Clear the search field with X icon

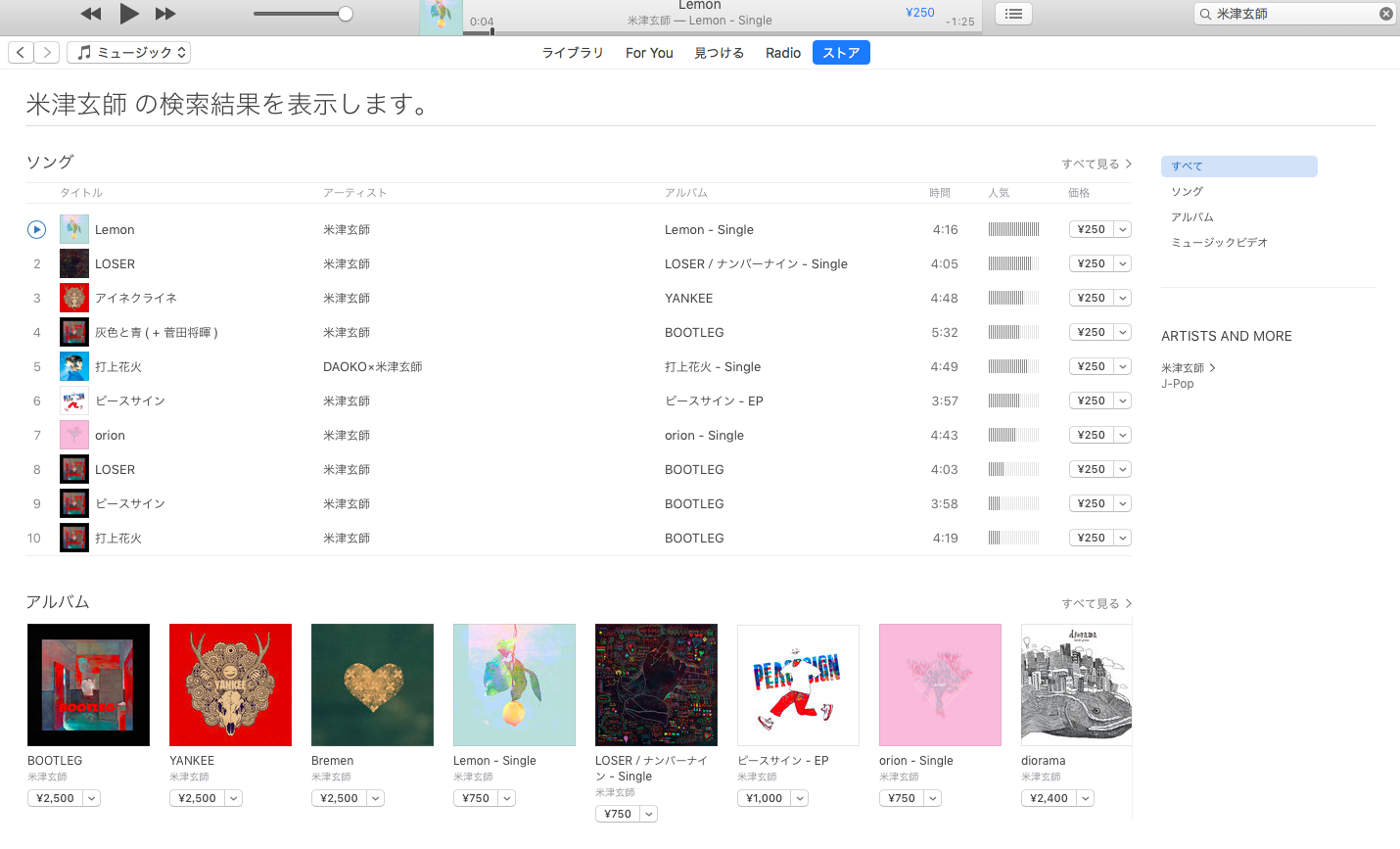pyautogui.click(x=1386, y=14)
